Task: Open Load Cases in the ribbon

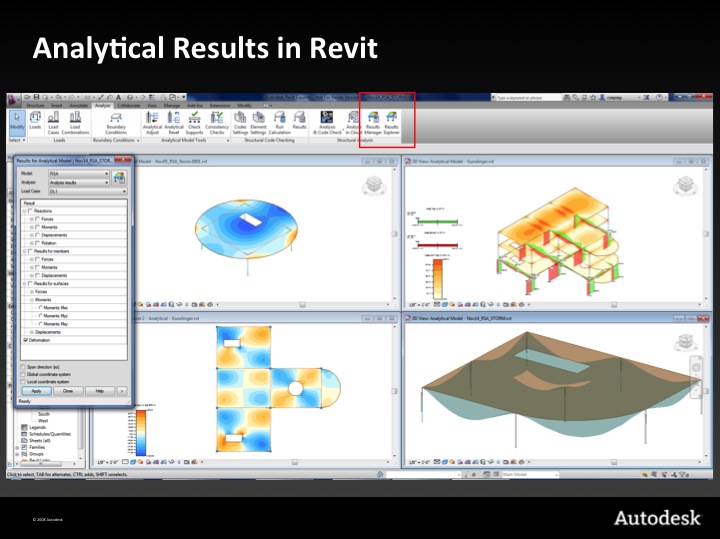Action: pyautogui.click(x=53, y=123)
